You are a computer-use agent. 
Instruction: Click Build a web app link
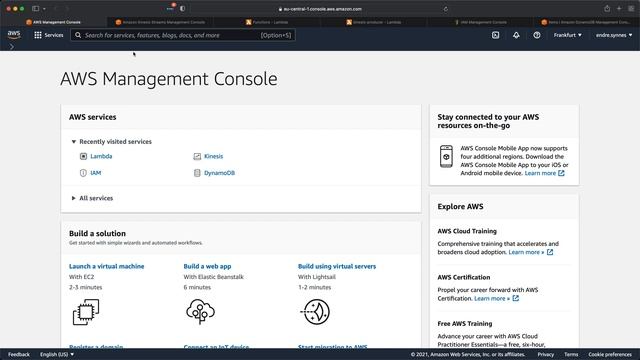pos(207,266)
